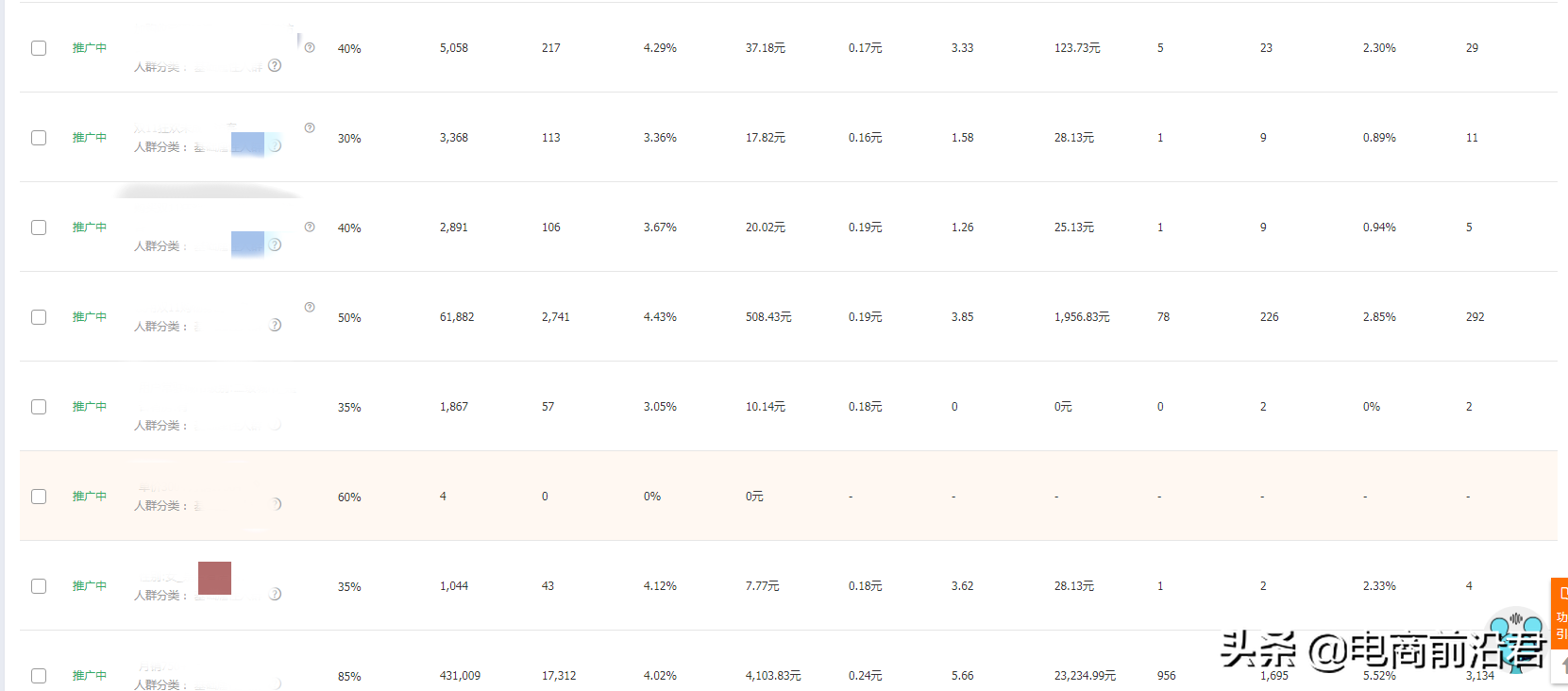Screen dimensions: 1568x691
Task: Click 人群分类 help icon in the 61,882 row
Action: (x=275, y=325)
